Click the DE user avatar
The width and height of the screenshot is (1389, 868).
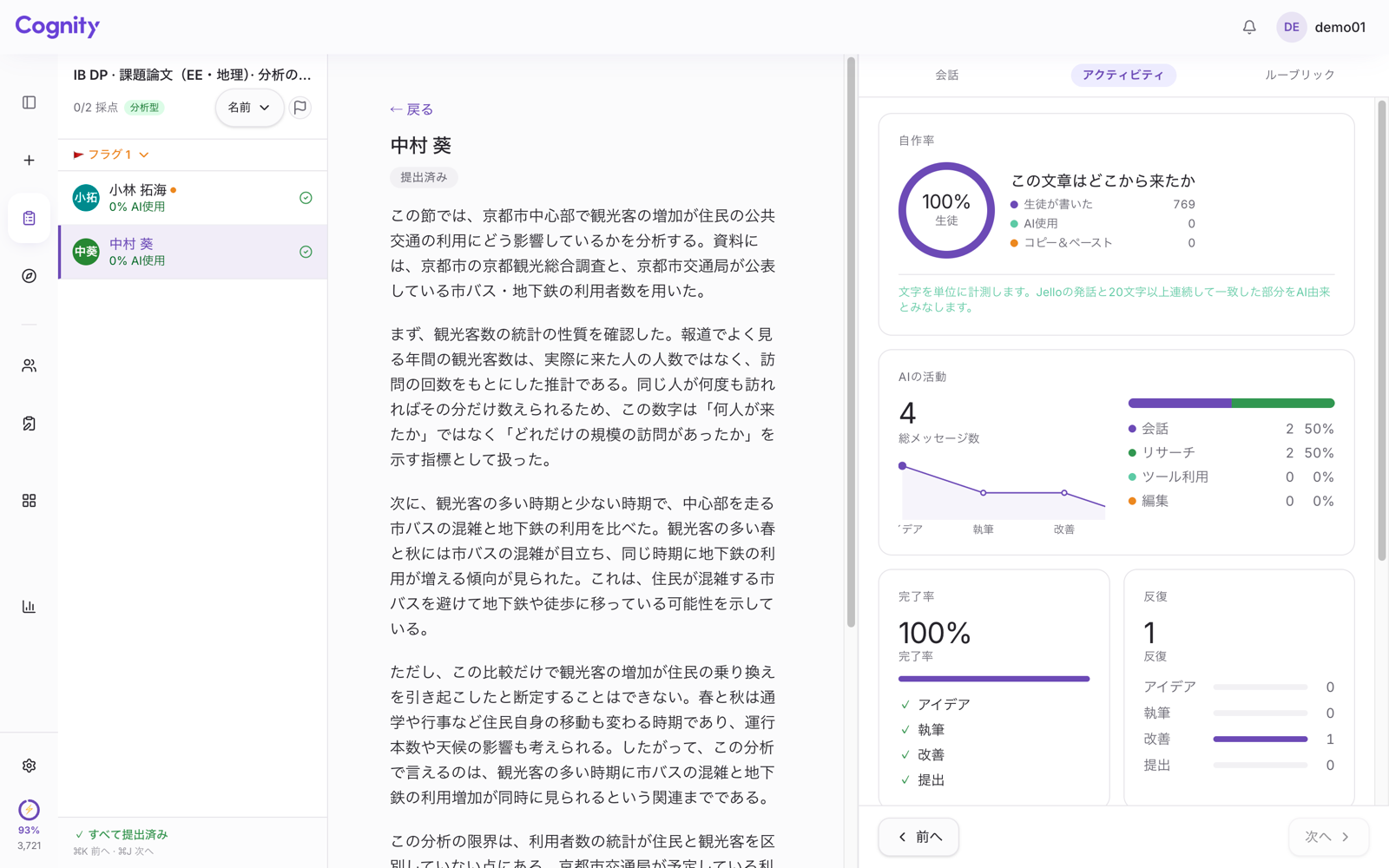(x=1292, y=27)
